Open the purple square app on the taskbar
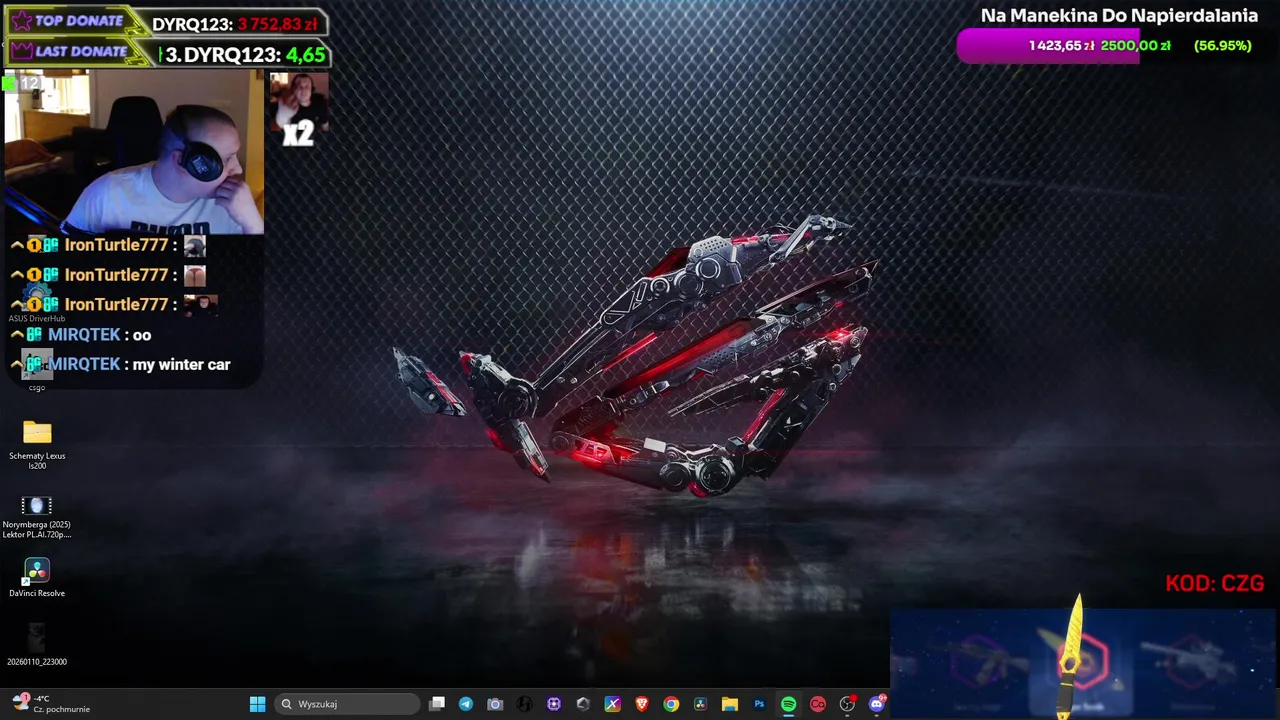Image resolution: width=1280 pixels, height=720 pixels. click(554, 704)
